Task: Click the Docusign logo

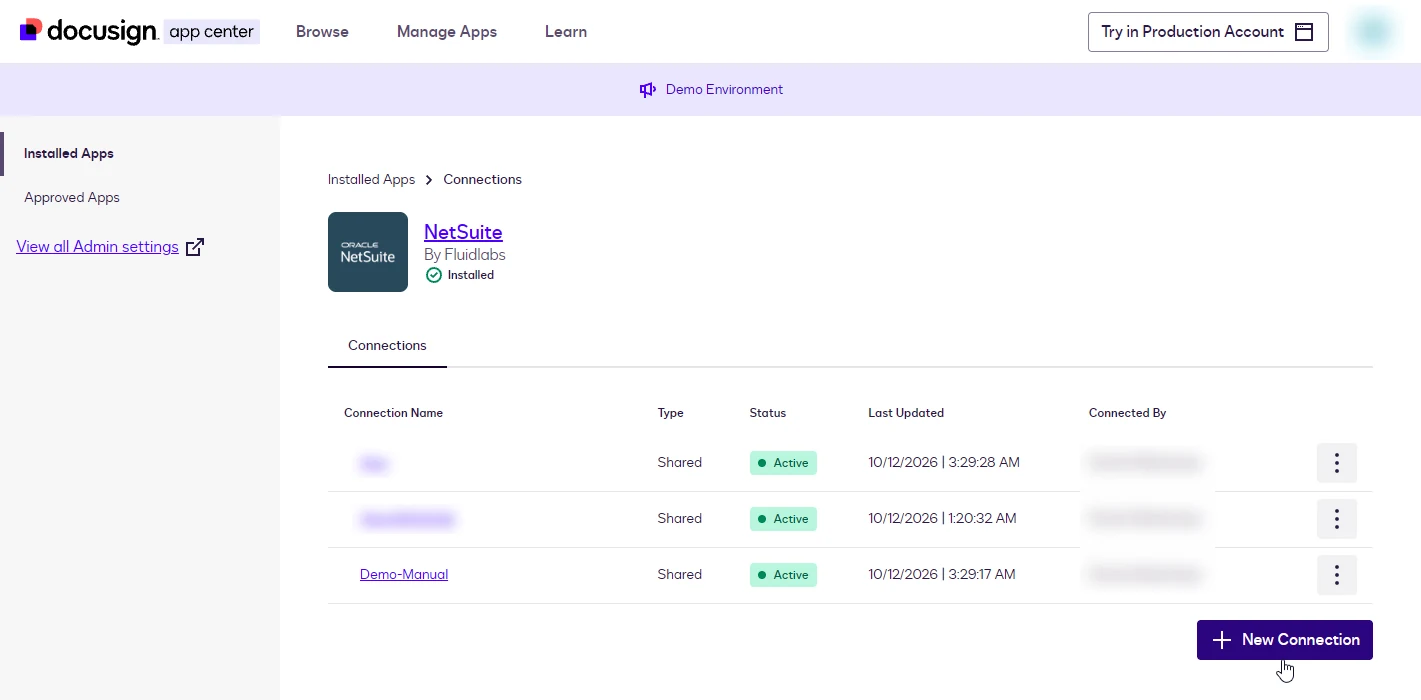Action: click(x=88, y=31)
